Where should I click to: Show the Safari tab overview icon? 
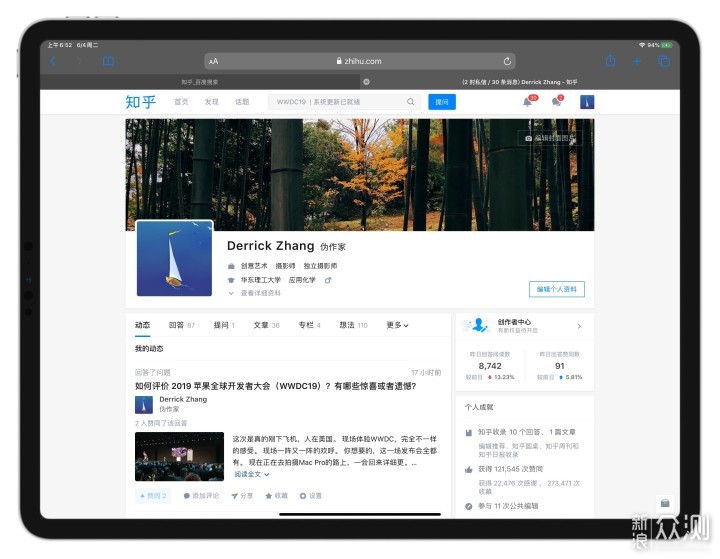point(664,61)
